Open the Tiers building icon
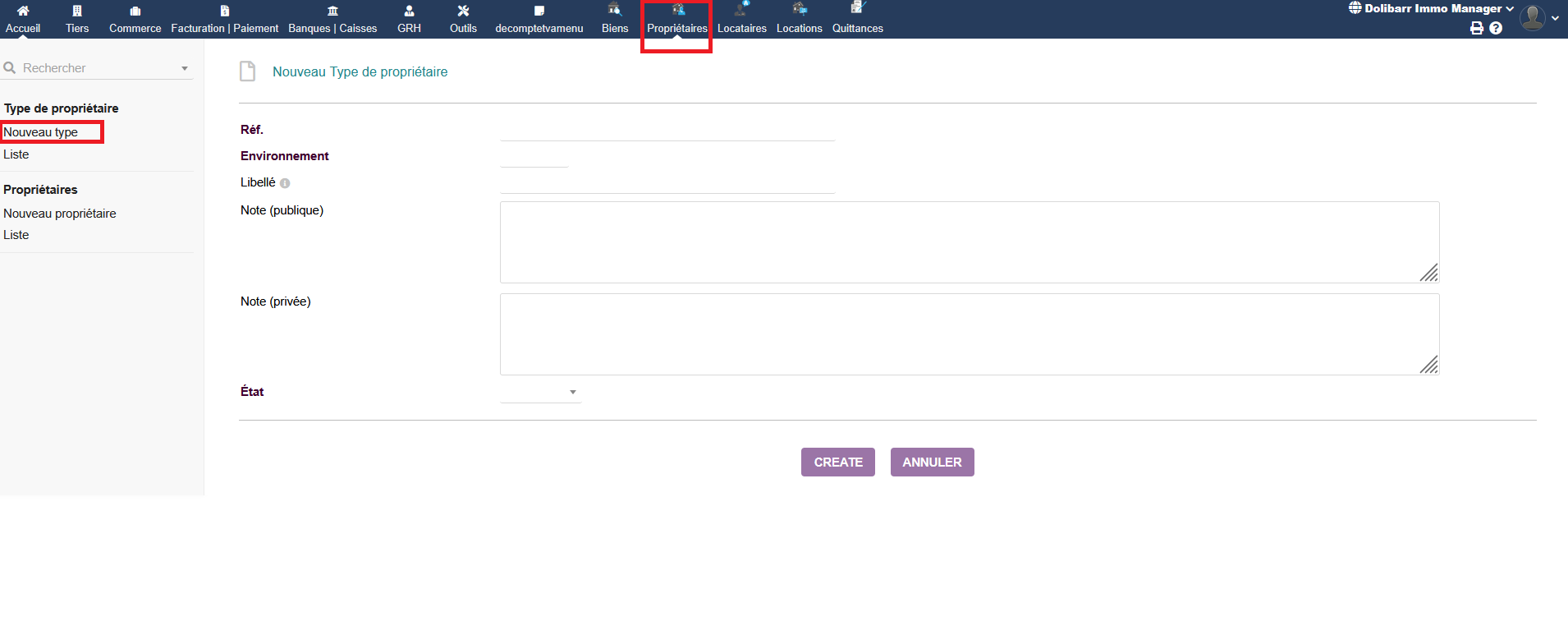This screenshot has width=1568, height=635. pos(77,11)
